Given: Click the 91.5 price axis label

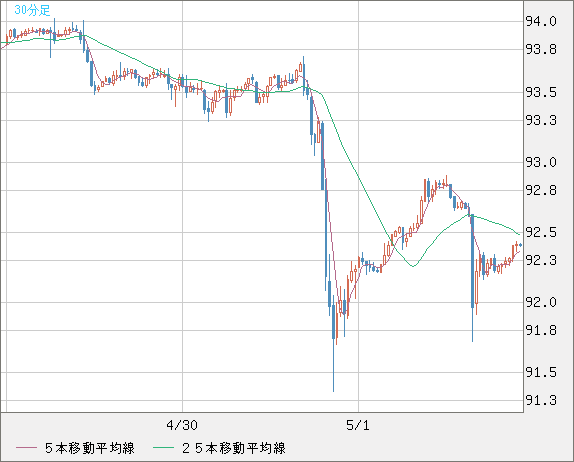Looking at the screenshot, I should [x=541, y=373].
